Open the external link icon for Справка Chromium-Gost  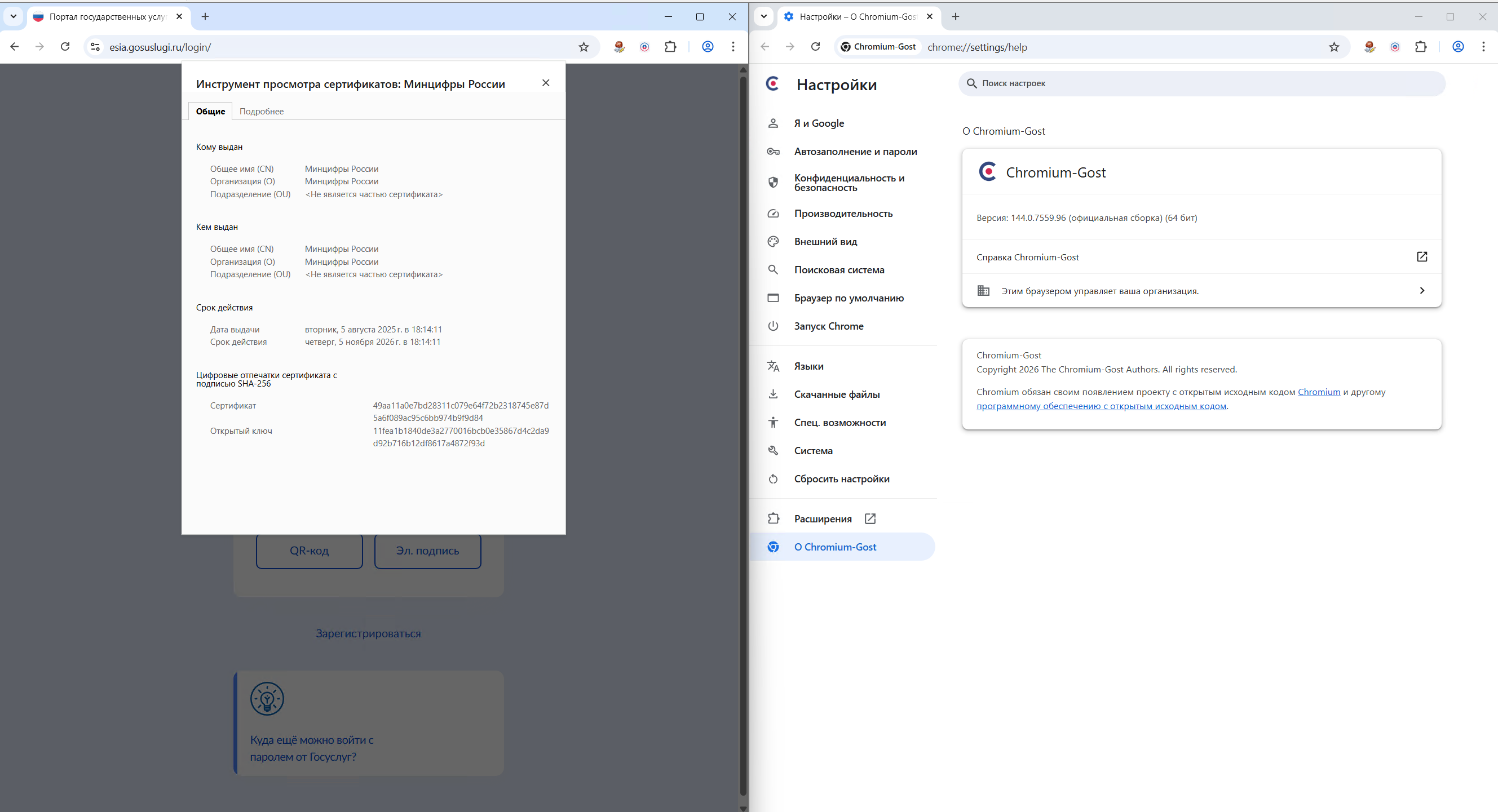1421,257
